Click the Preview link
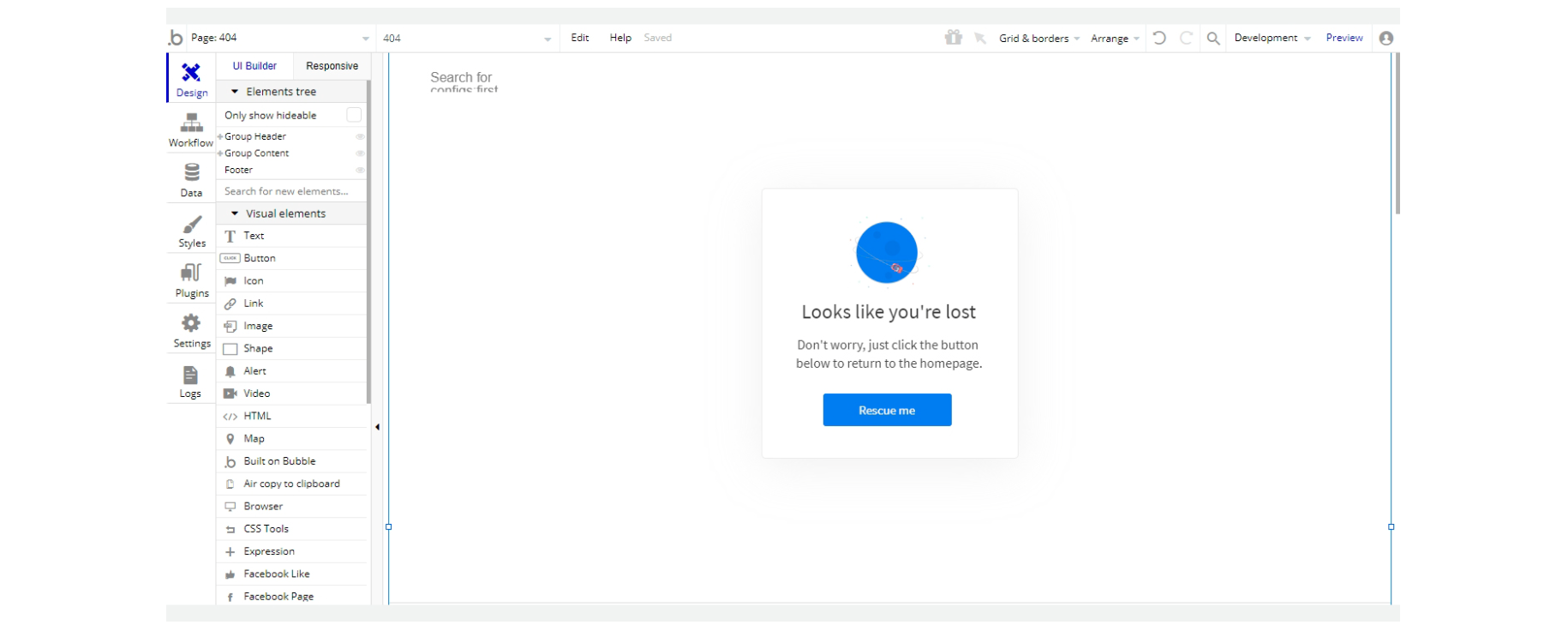1568x631 pixels. pyautogui.click(x=1344, y=38)
